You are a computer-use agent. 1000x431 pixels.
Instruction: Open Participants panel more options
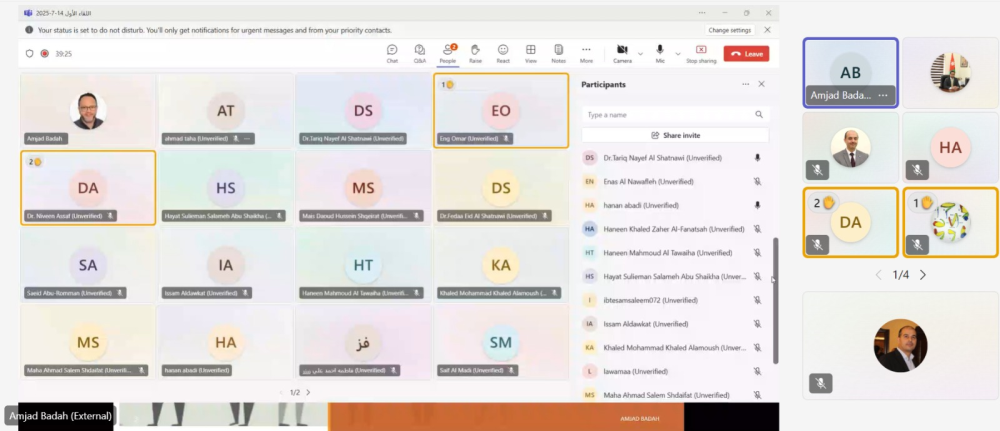click(x=745, y=85)
